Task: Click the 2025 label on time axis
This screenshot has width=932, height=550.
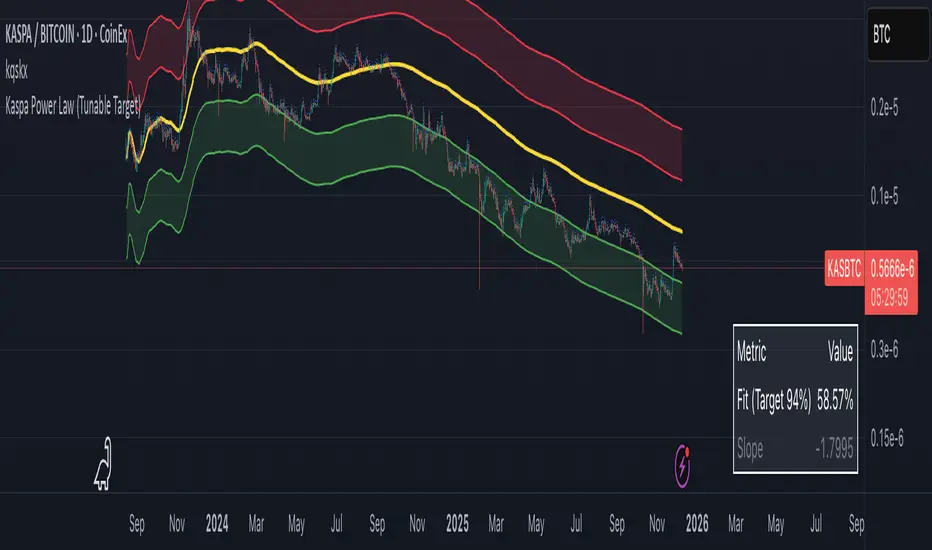Action: [457, 524]
